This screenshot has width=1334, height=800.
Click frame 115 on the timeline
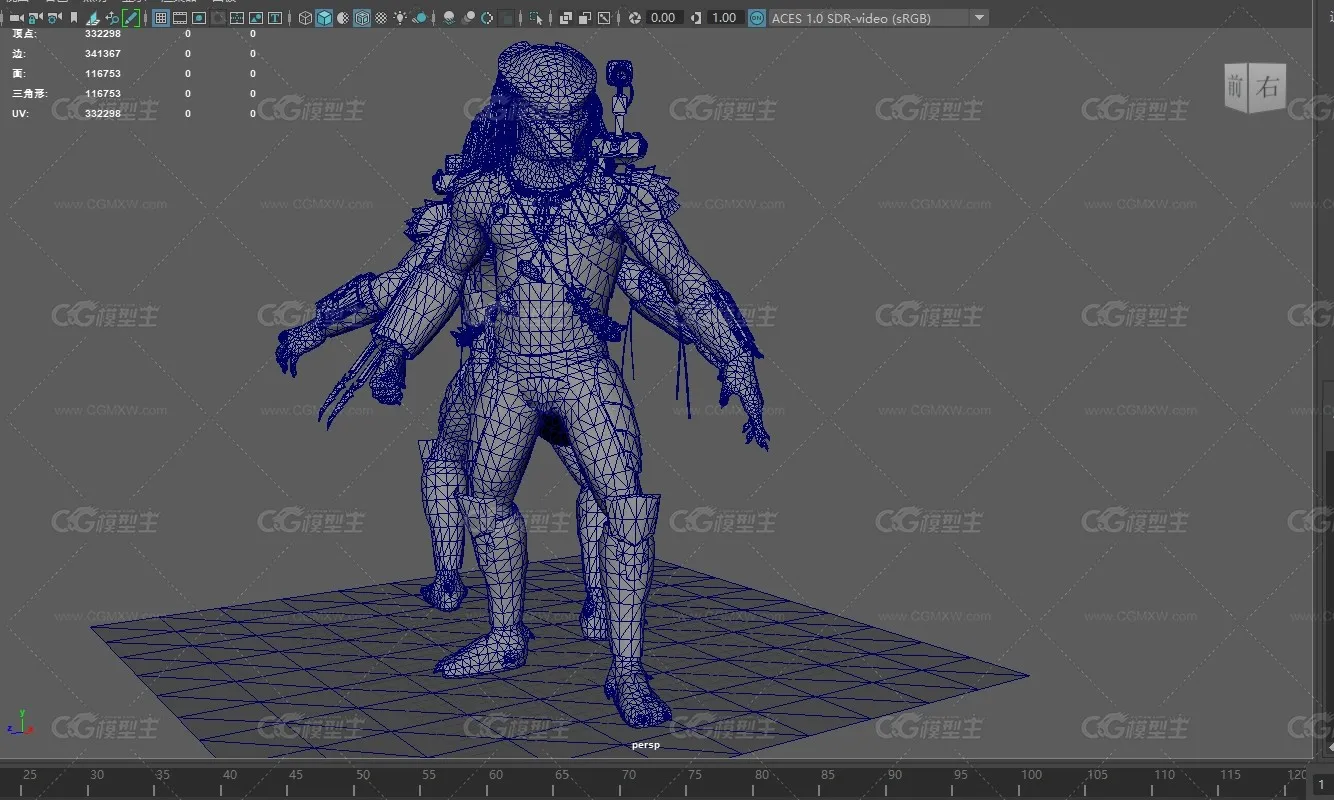click(1231, 775)
